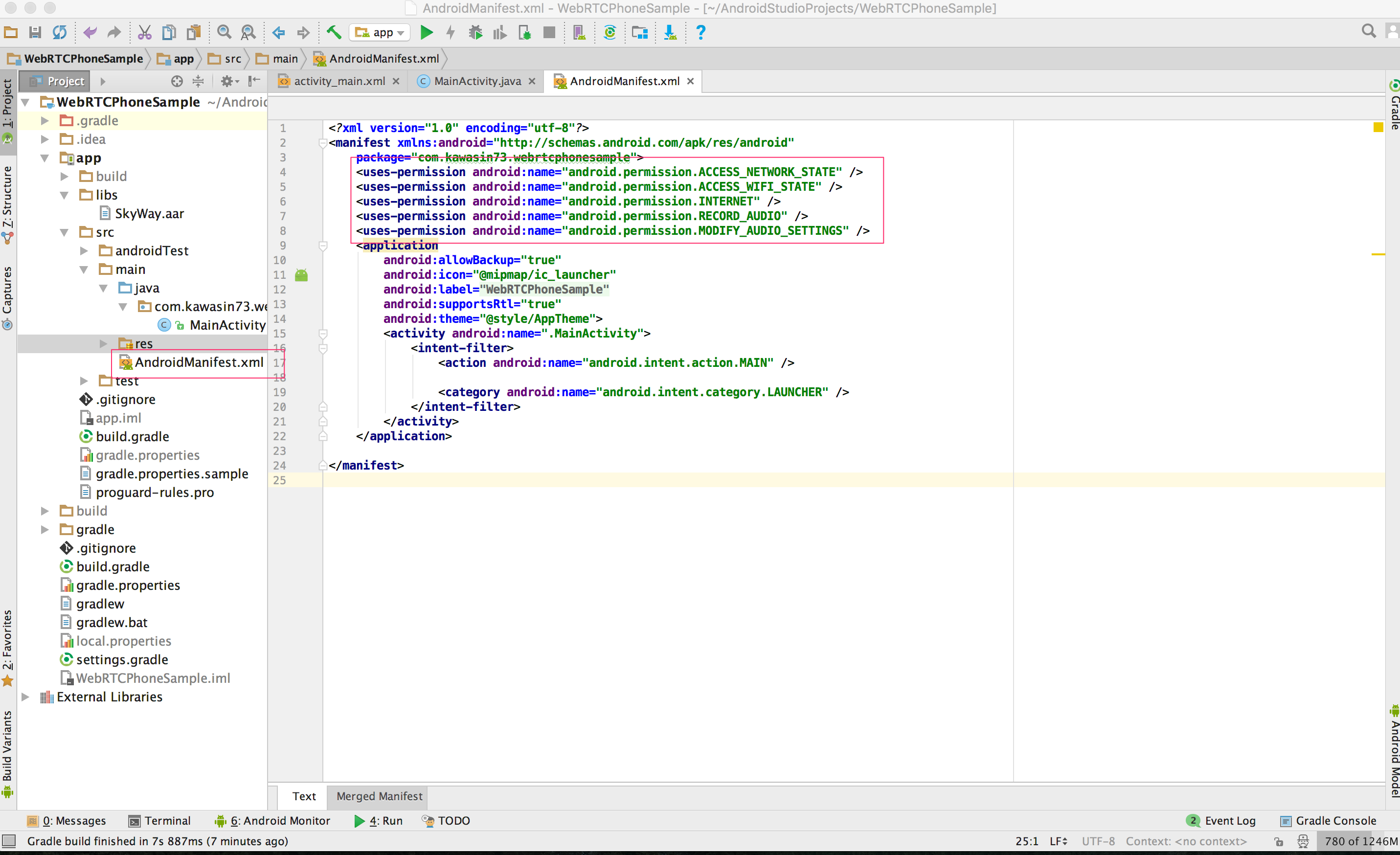Image resolution: width=1400 pixels, height=855 pixels.
Task: Click the Undo arrow icon
Action: (x=89, y=32)
